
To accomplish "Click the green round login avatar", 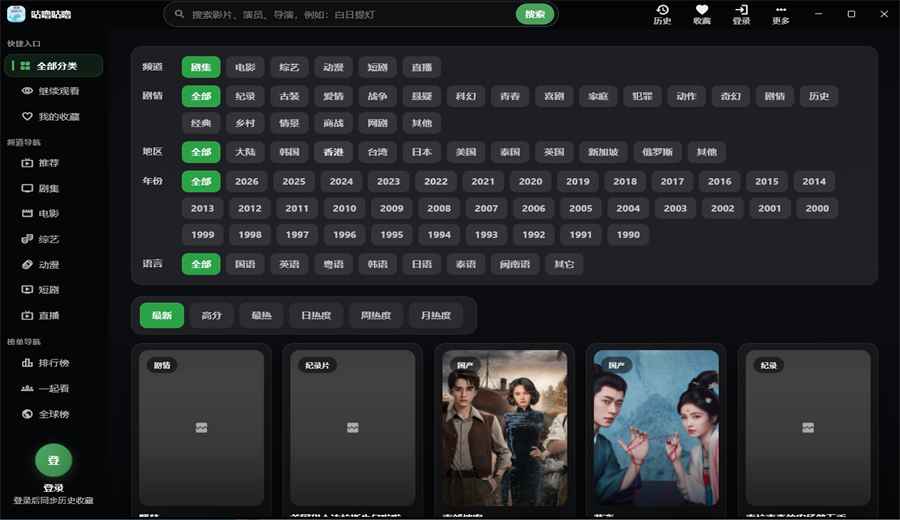I will tap(53, 460).
